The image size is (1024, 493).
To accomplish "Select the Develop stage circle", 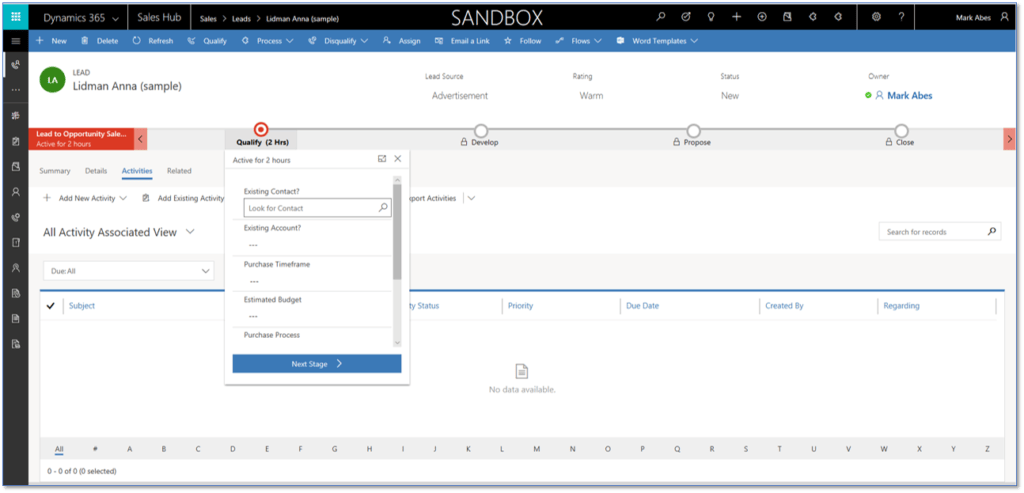I will [x=481, y=131].
